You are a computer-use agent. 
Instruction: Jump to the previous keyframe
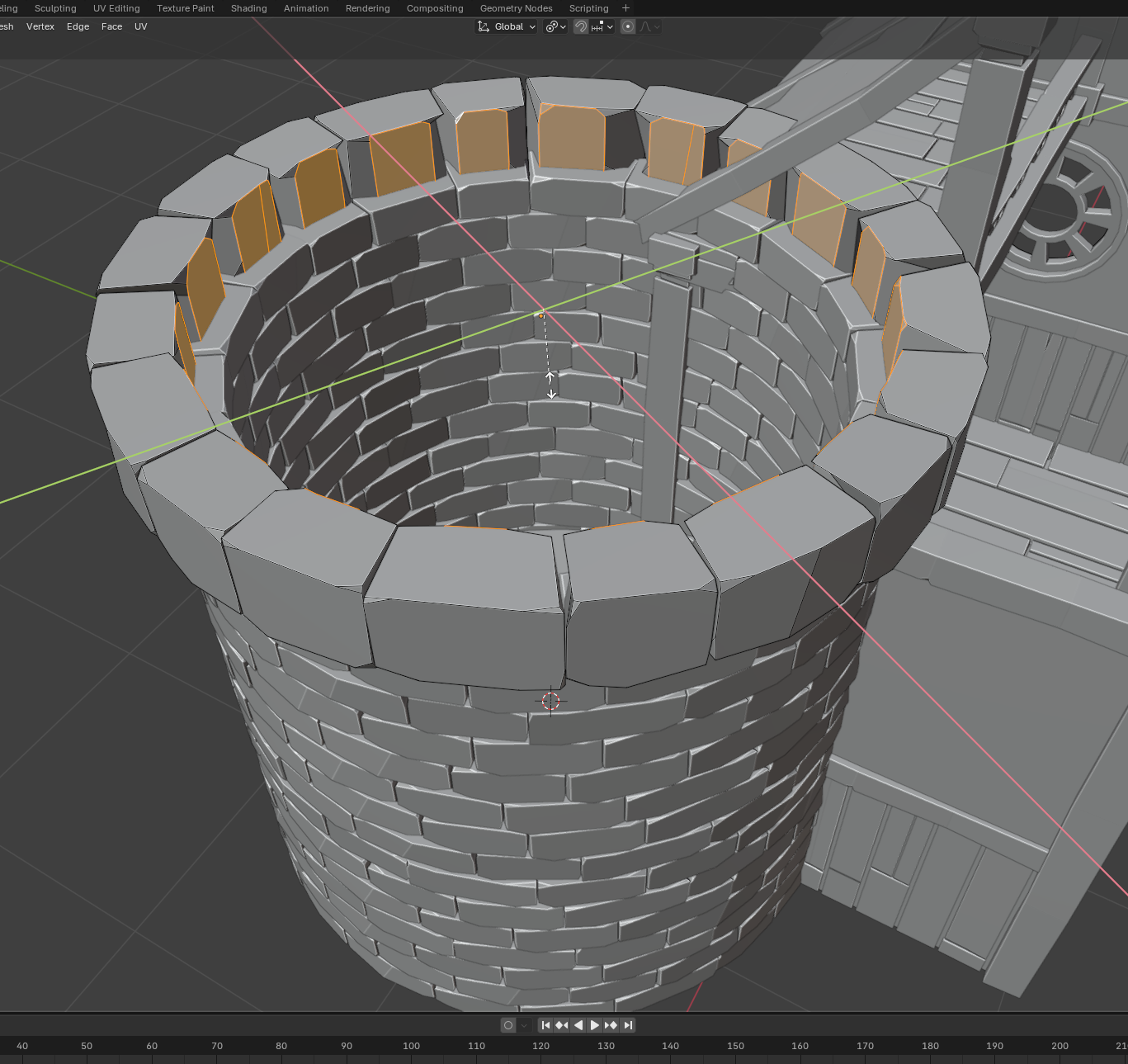(562, 1025)
